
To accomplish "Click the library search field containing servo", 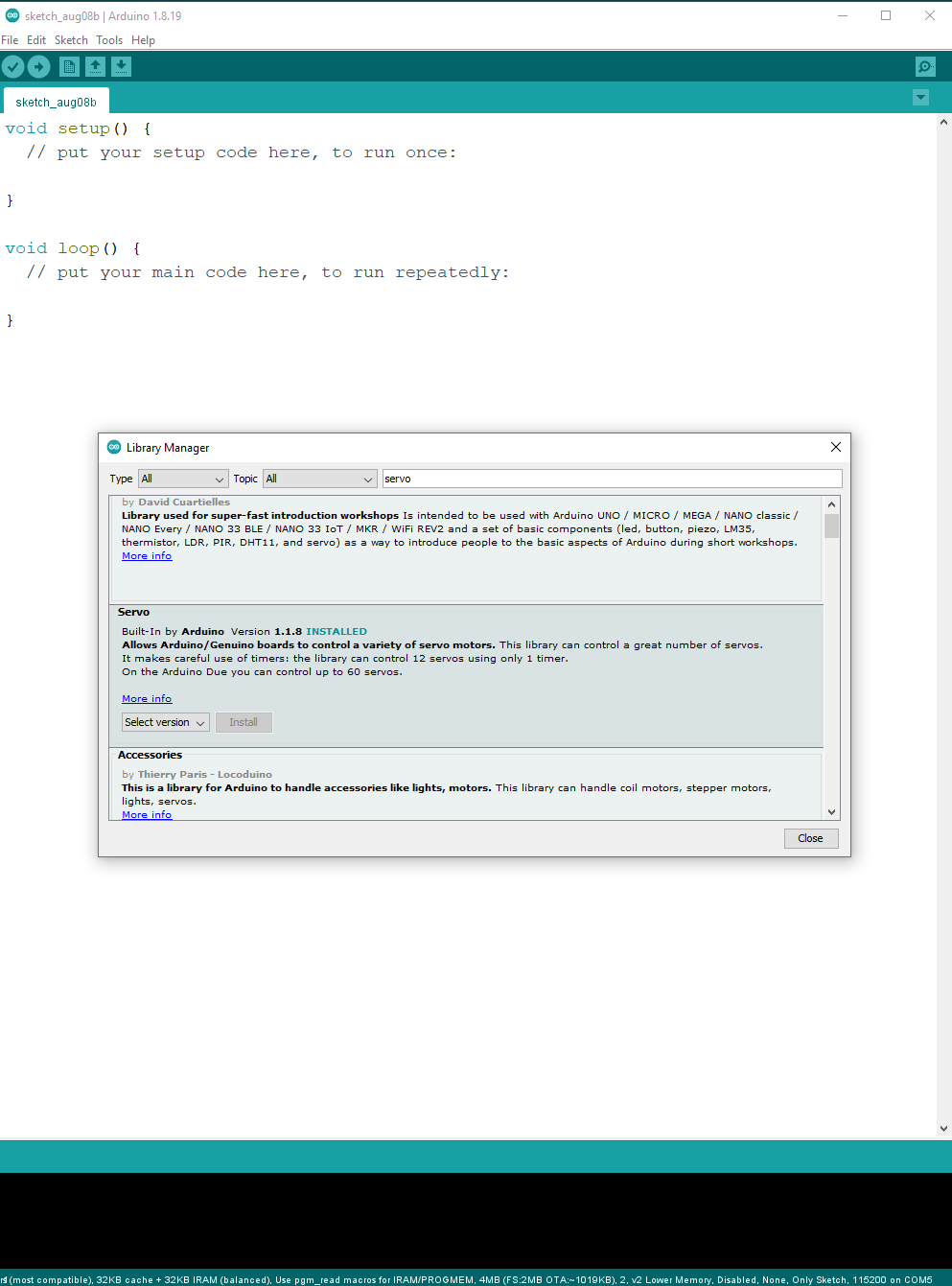I will [612, 479].
